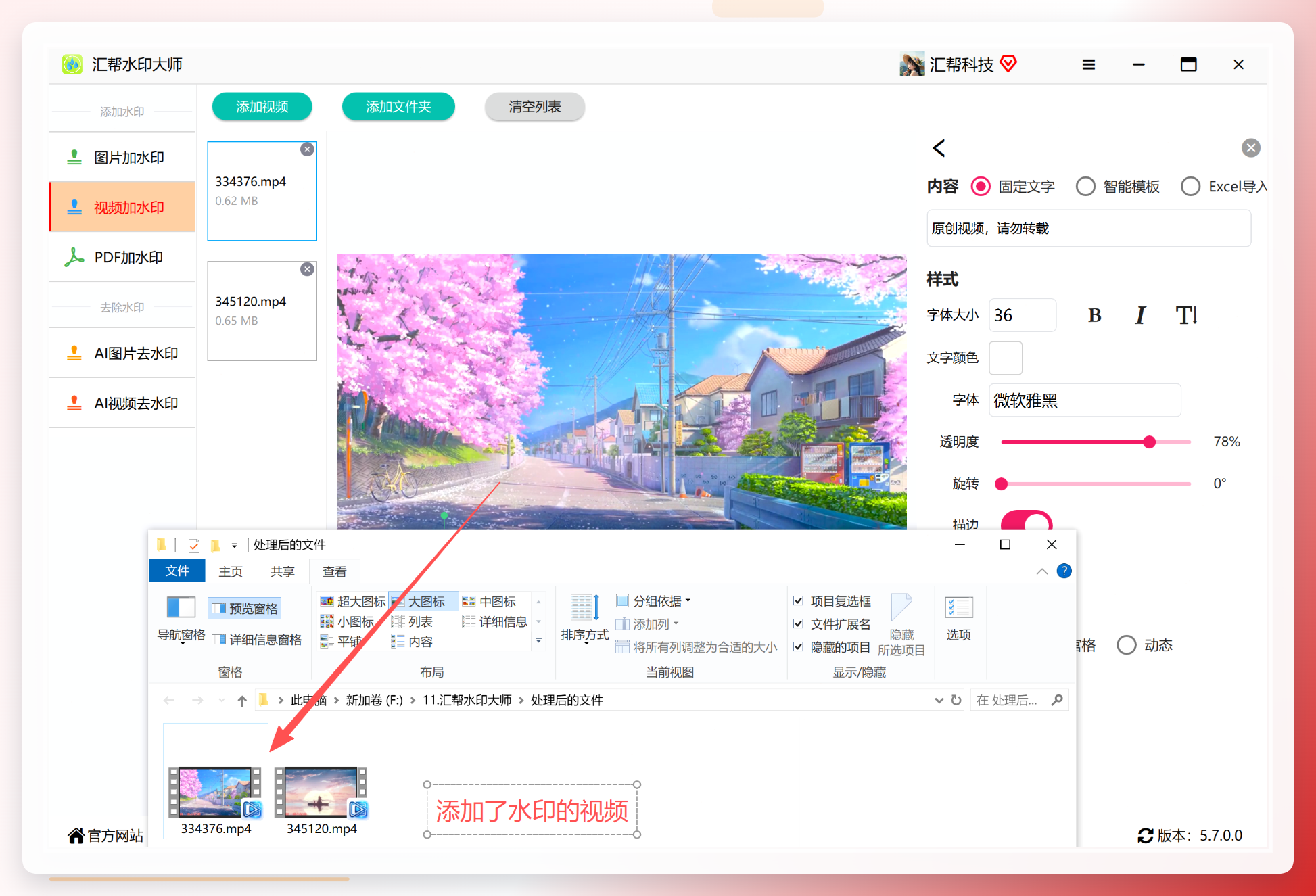Screen dimensions: 1316x896
Task: Open the 字体 font dropdown
Action: [1085, 400]
